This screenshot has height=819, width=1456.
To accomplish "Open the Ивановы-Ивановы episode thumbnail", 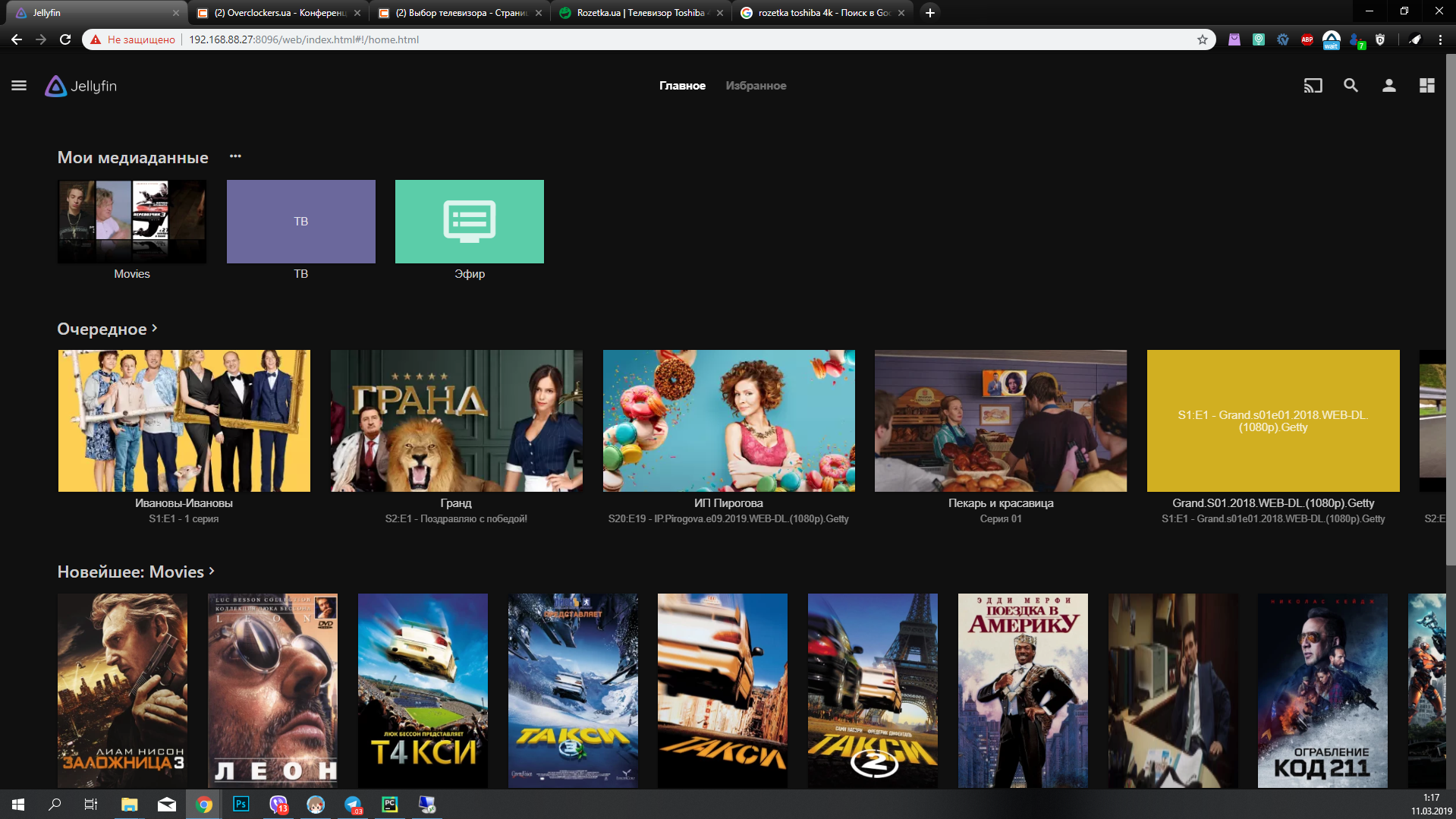I will pyautogui.click(x=184, y=421).
